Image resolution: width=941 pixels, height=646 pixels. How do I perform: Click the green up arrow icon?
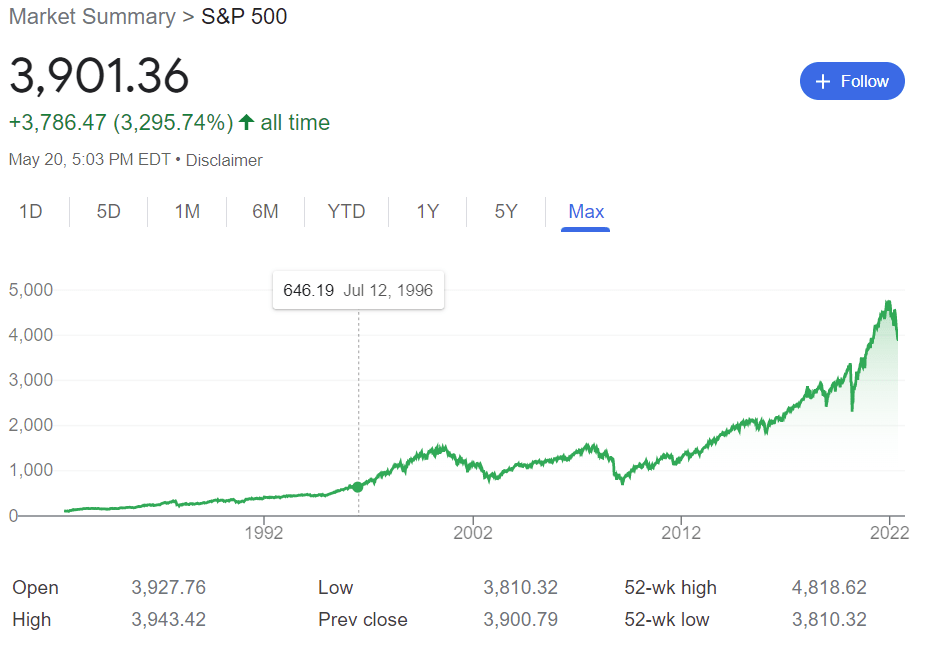click(x=246, y=123)
